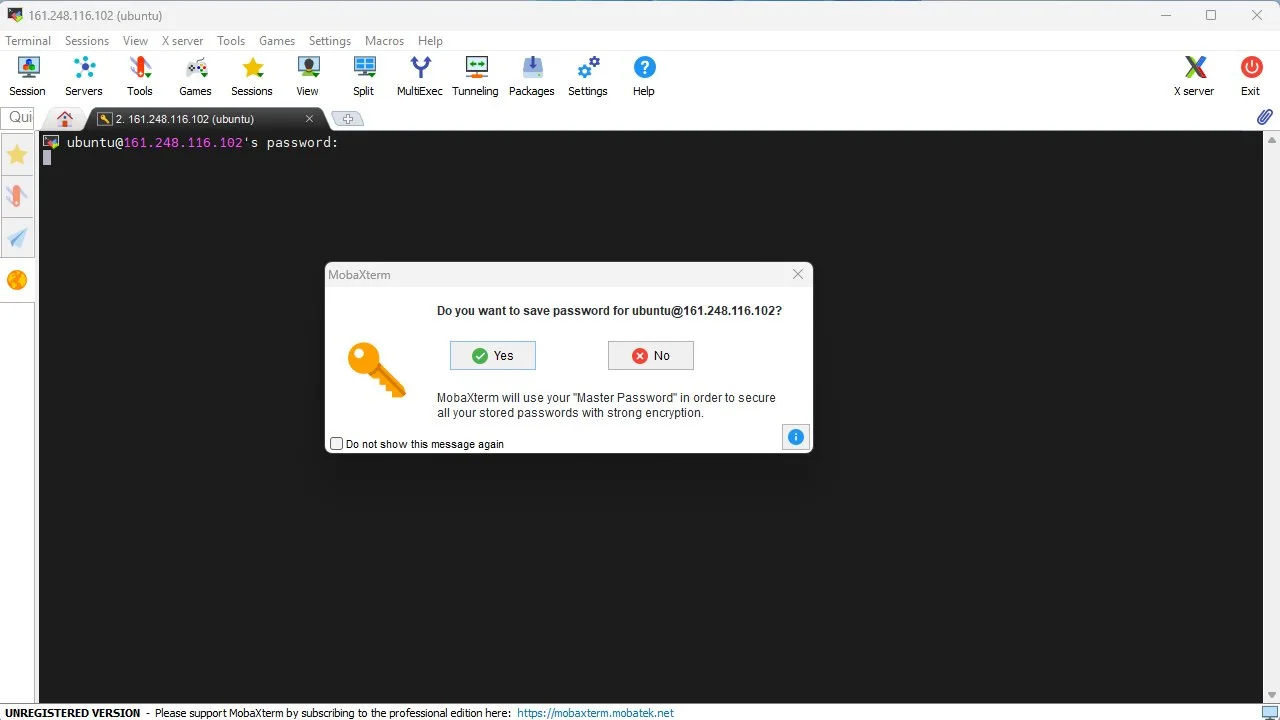The width and height of the screenshot is (1280, 720).
Task: Close the 161.248.116.102 session tab
Action: (x=309, y=119)
